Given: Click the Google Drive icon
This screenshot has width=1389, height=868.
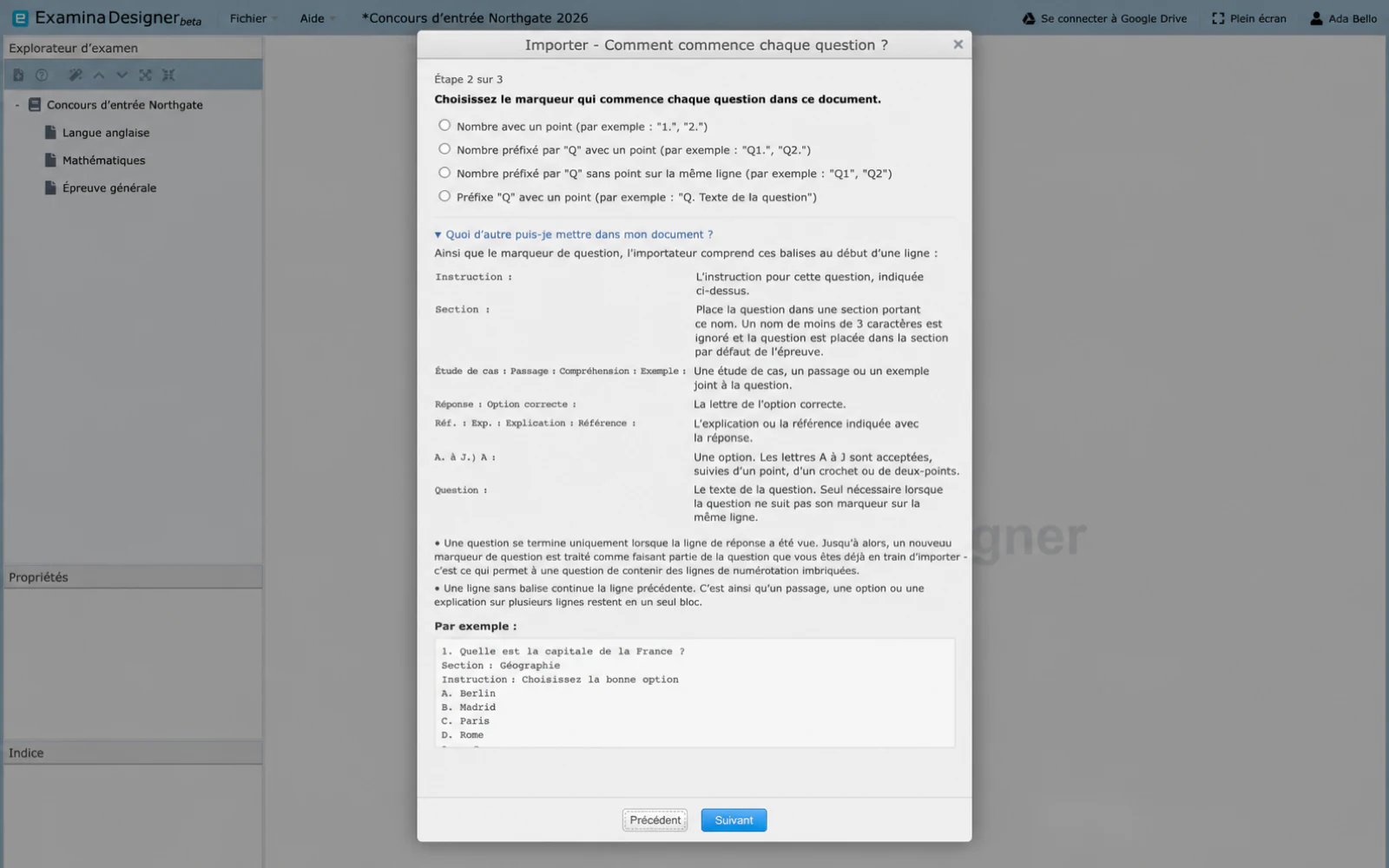Looking at the screenshot, I should coord(1029,18).
